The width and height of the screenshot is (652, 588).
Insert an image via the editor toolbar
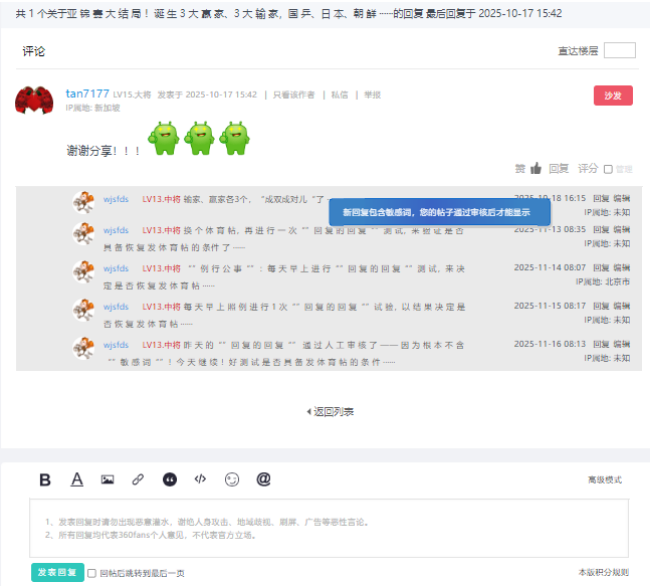(x=107, y=479)
